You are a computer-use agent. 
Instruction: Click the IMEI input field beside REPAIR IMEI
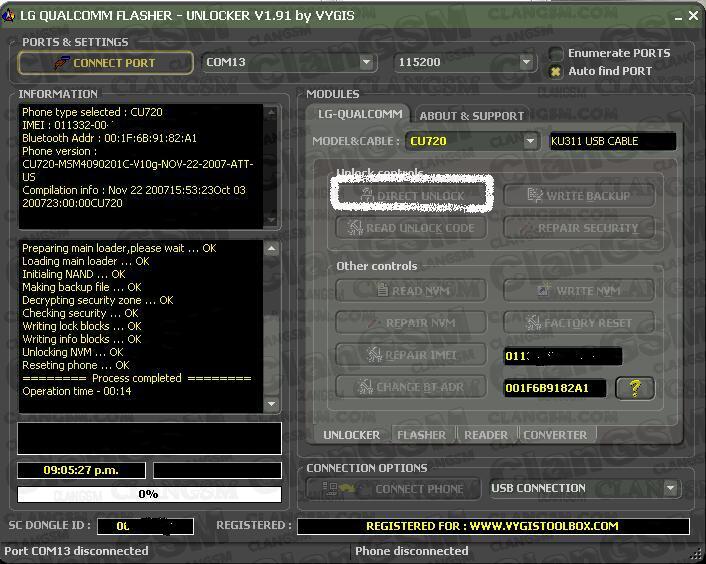pyautogui.click(x=563, y=356)
